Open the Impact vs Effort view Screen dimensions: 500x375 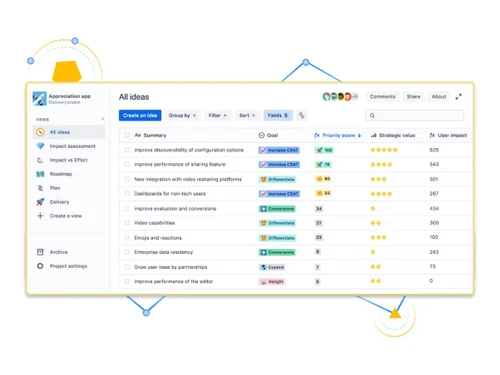[x=68, y=160]
